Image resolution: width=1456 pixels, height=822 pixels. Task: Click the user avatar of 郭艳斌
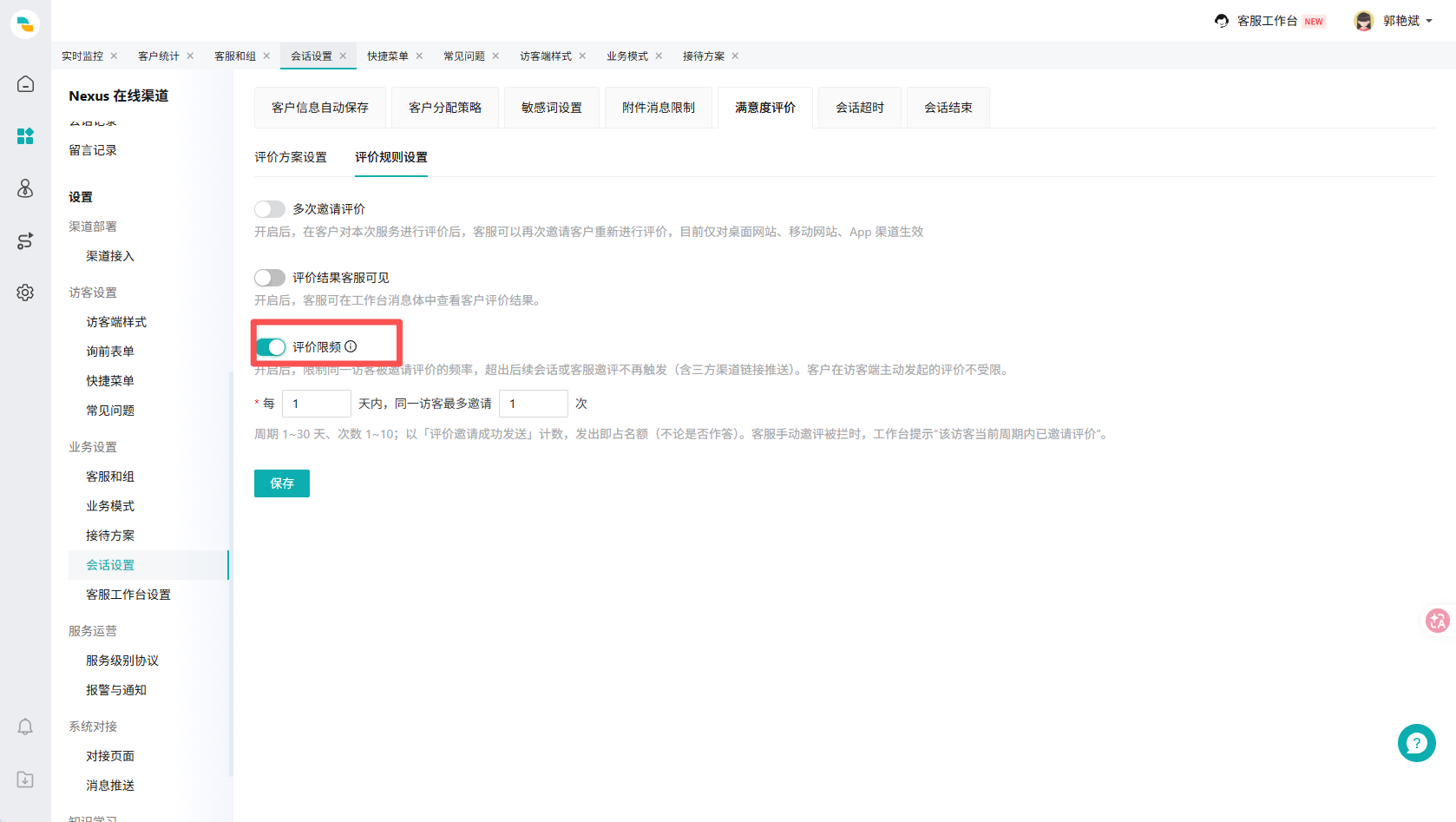[1364, 21]
